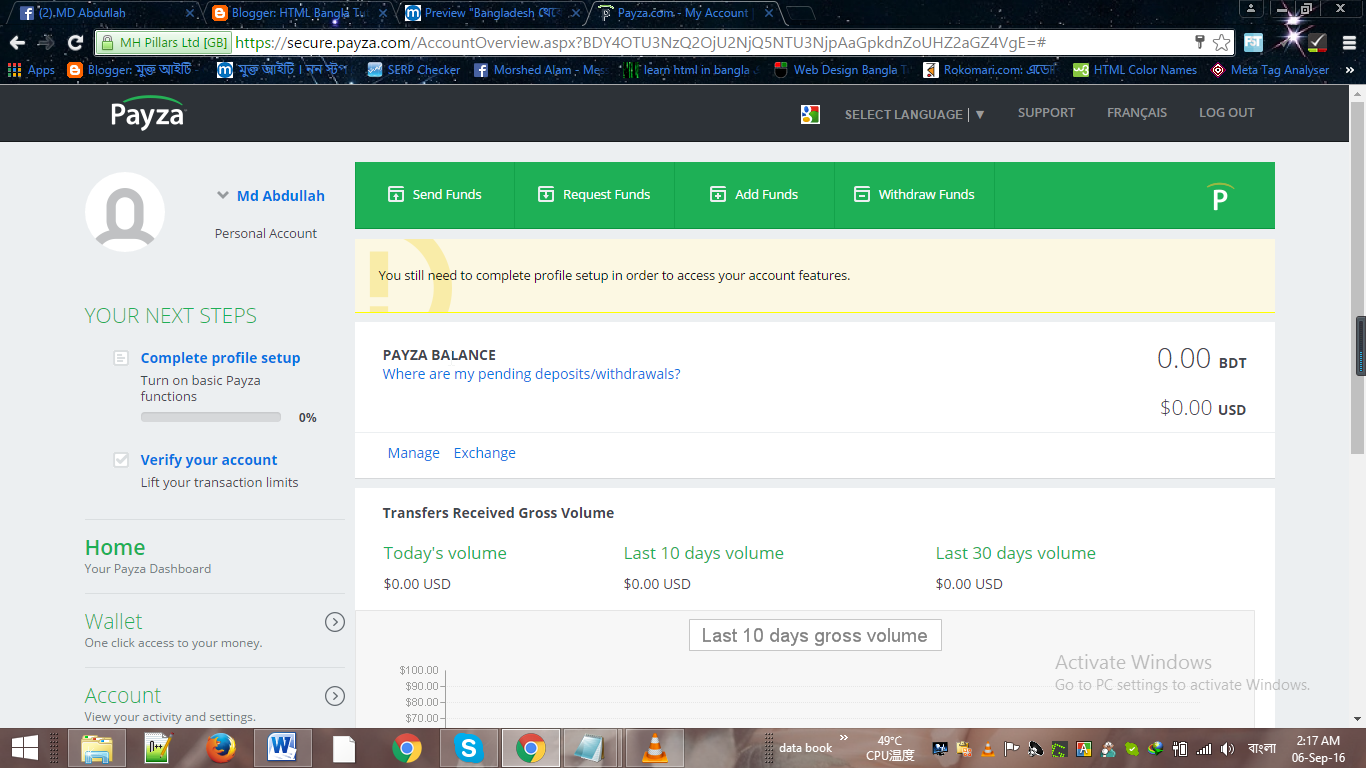Screen dimensions: 1366x768
Task: Click the Add Funds icon
Action: (x=718, y=195)
